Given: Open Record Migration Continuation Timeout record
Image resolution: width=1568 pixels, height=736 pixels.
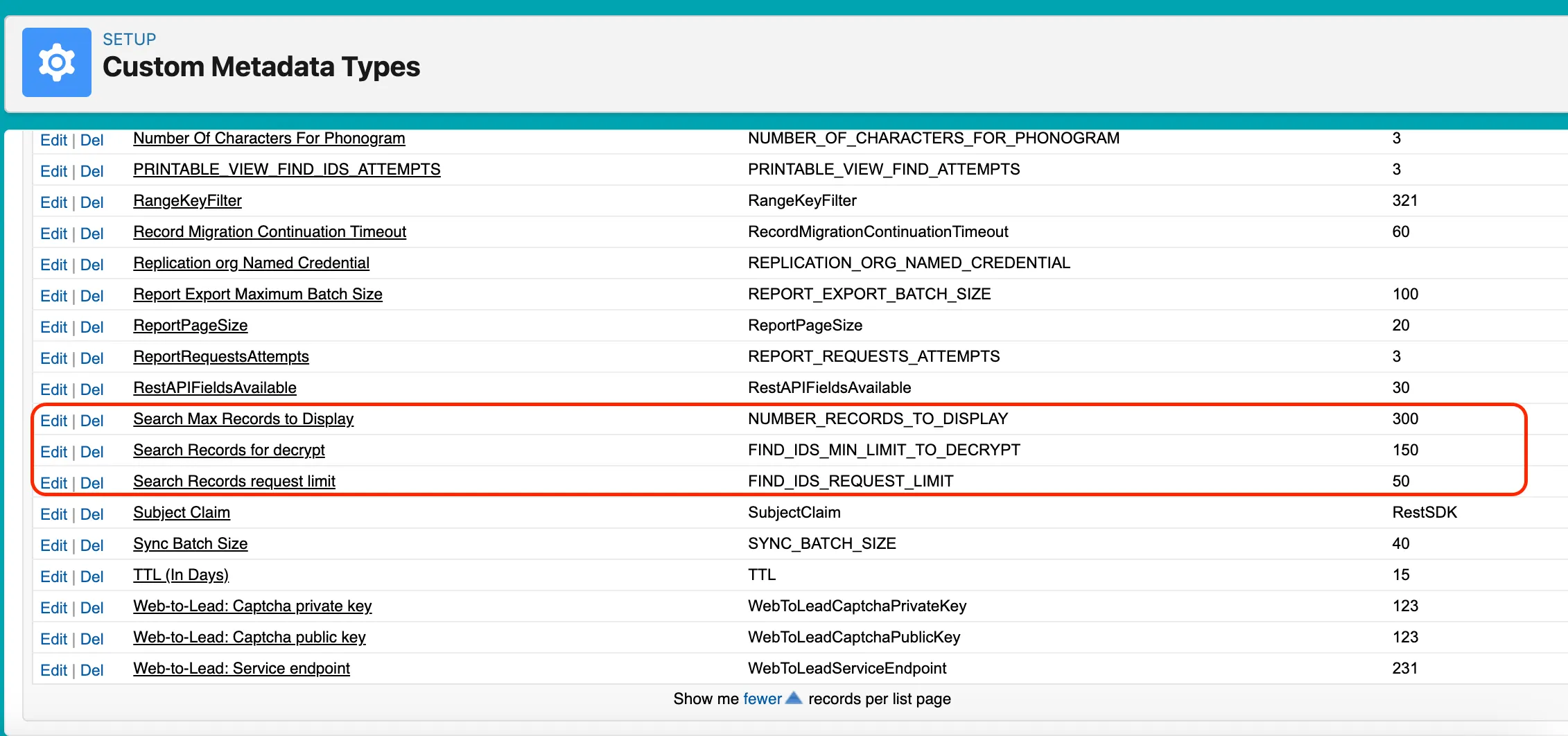Looking at the screenshot, I should (x=270, y=231).
